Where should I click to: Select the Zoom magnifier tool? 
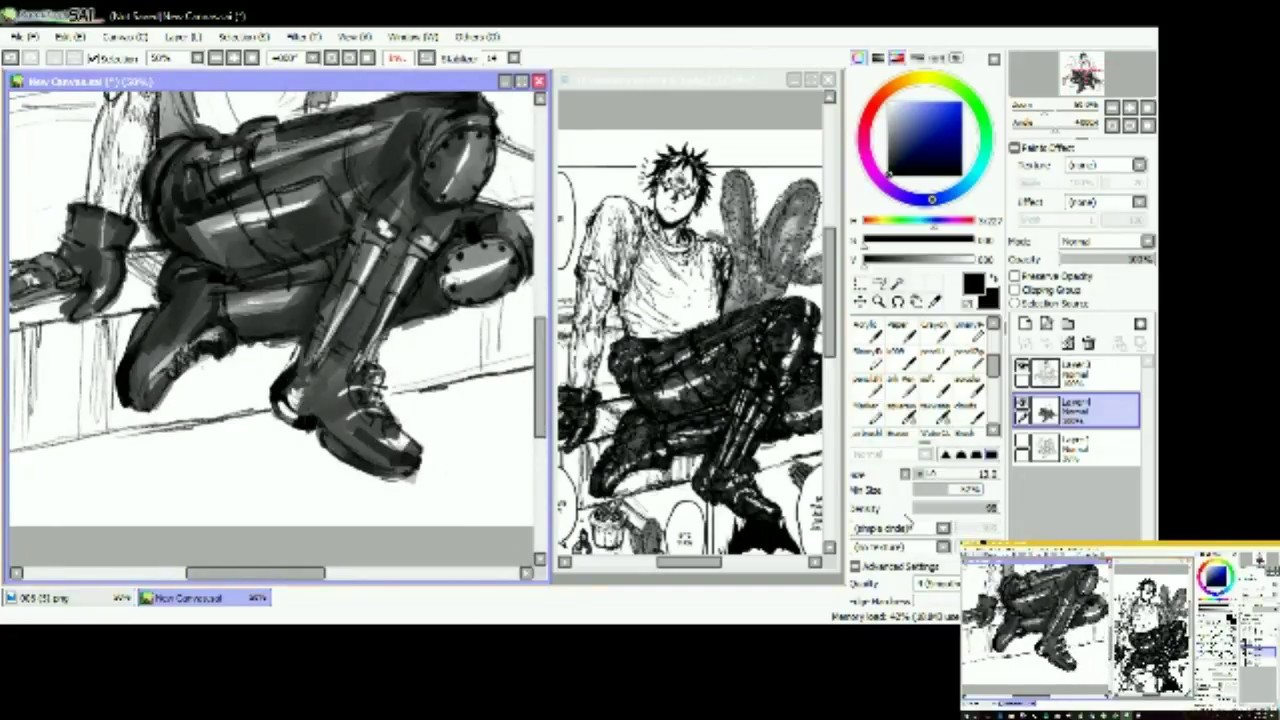tap(878, 302)
